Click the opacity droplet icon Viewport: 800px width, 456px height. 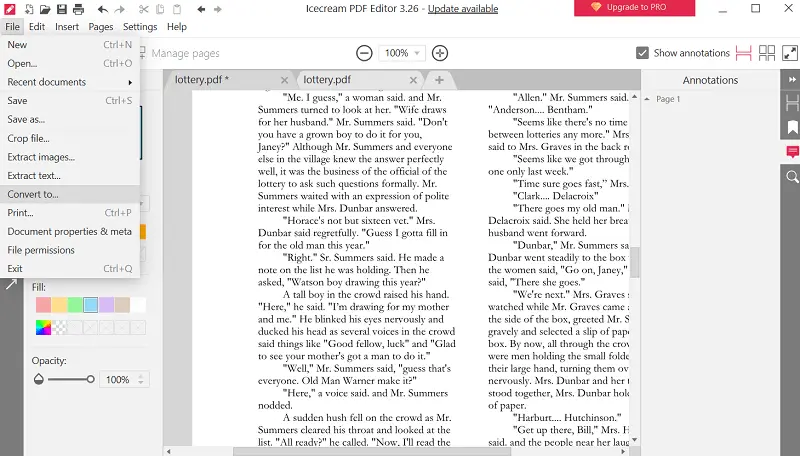point(39,379)
